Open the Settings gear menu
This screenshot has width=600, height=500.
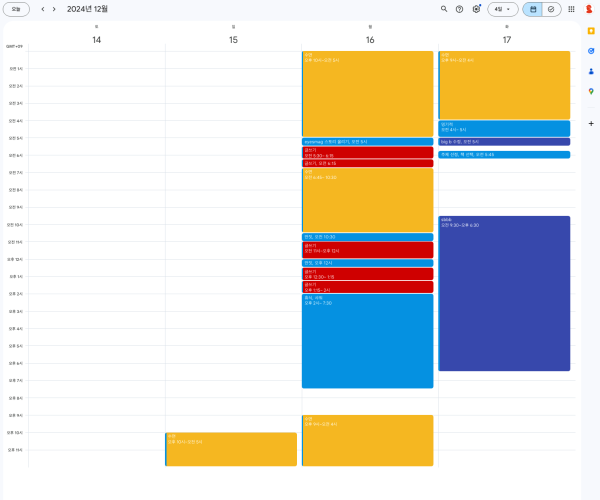(477, 9)
